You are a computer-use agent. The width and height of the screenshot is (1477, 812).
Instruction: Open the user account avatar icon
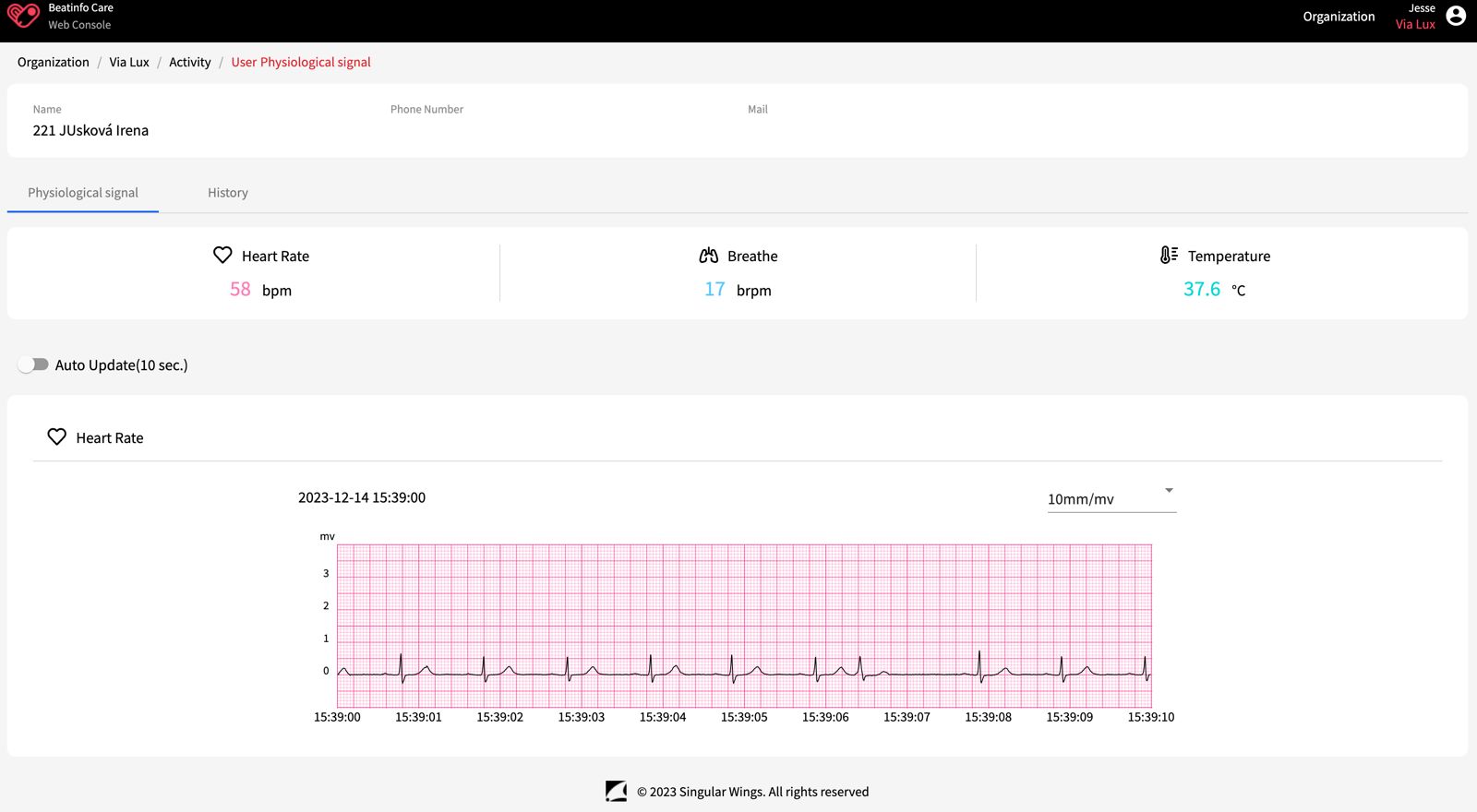(1456, 16)
